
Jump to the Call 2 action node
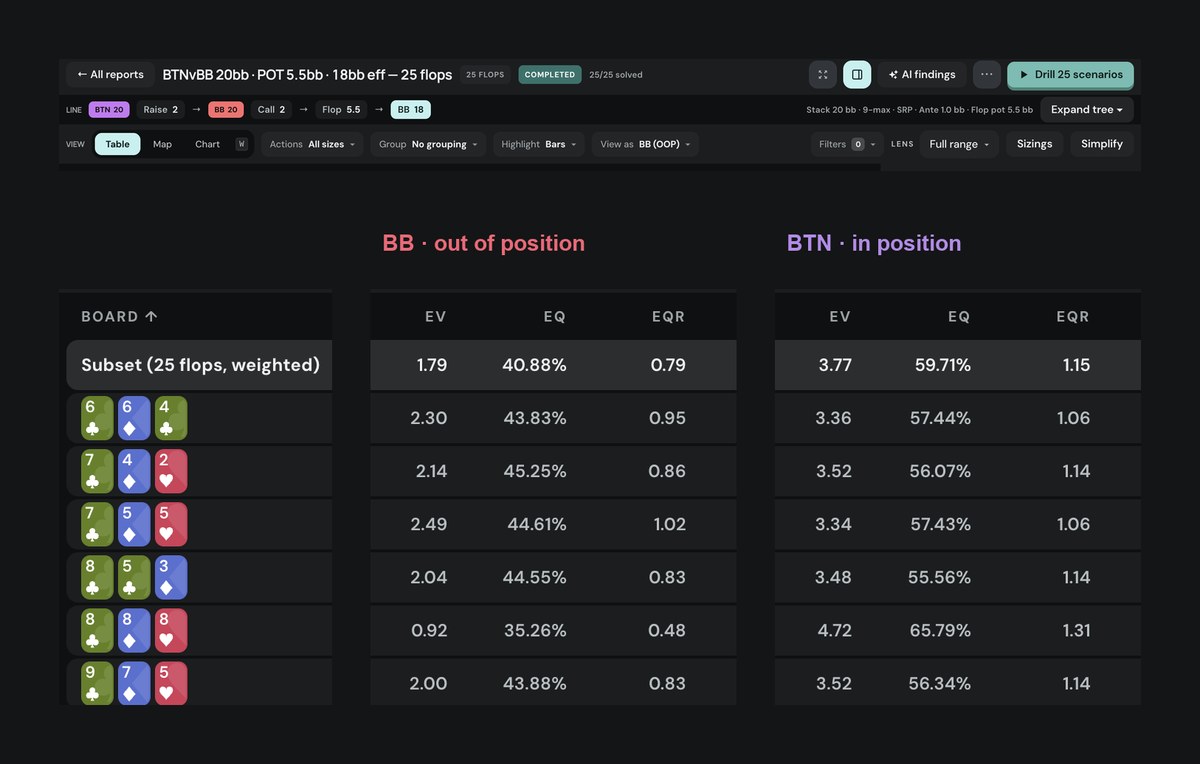coord(271,110)
